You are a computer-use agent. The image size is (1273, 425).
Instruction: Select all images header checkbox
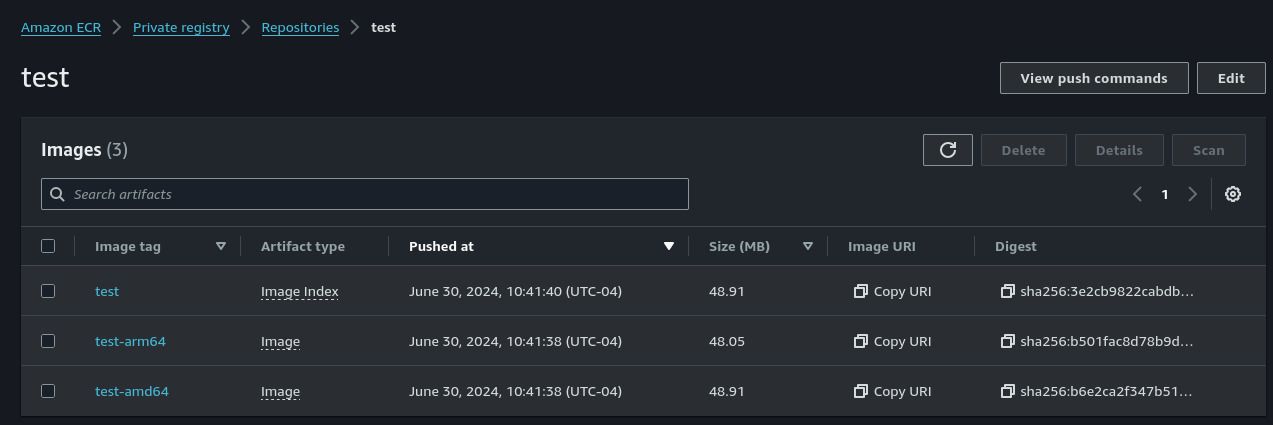[x=48, y=246]
